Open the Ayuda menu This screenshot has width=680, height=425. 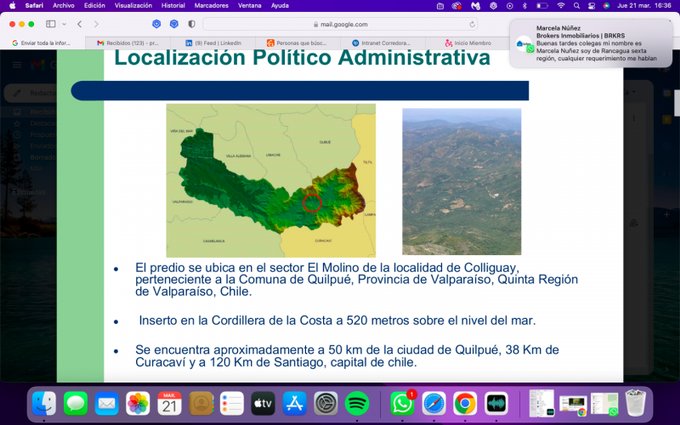click(280, 6)
